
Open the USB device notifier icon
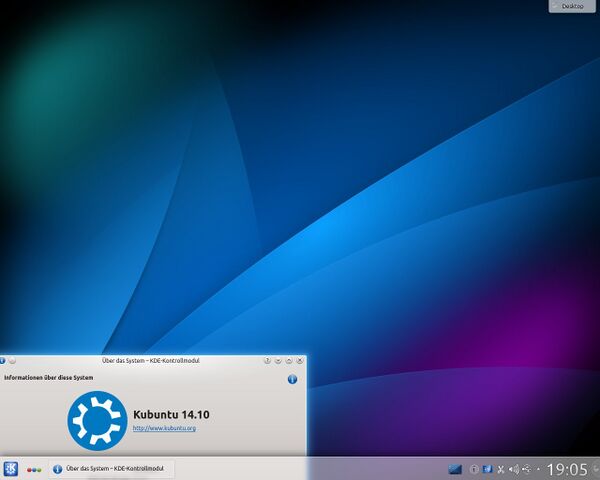[526, 468]
